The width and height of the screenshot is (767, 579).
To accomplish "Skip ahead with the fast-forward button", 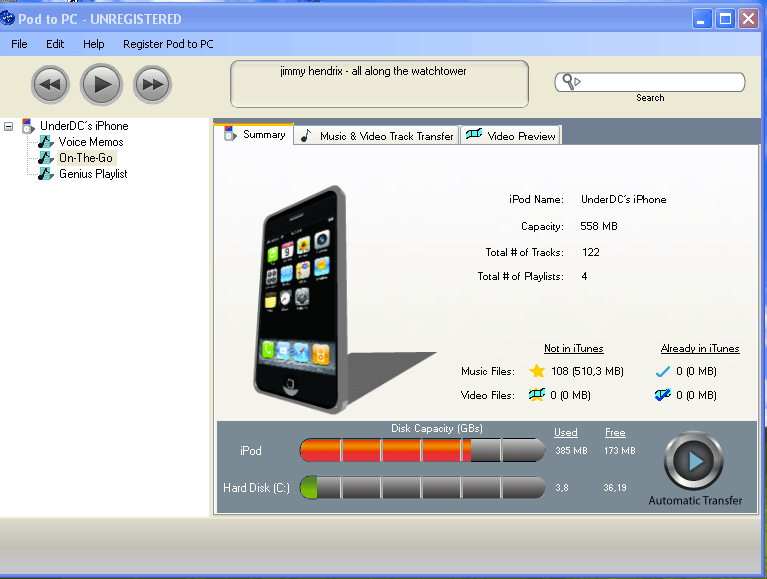I will point(153,85).
